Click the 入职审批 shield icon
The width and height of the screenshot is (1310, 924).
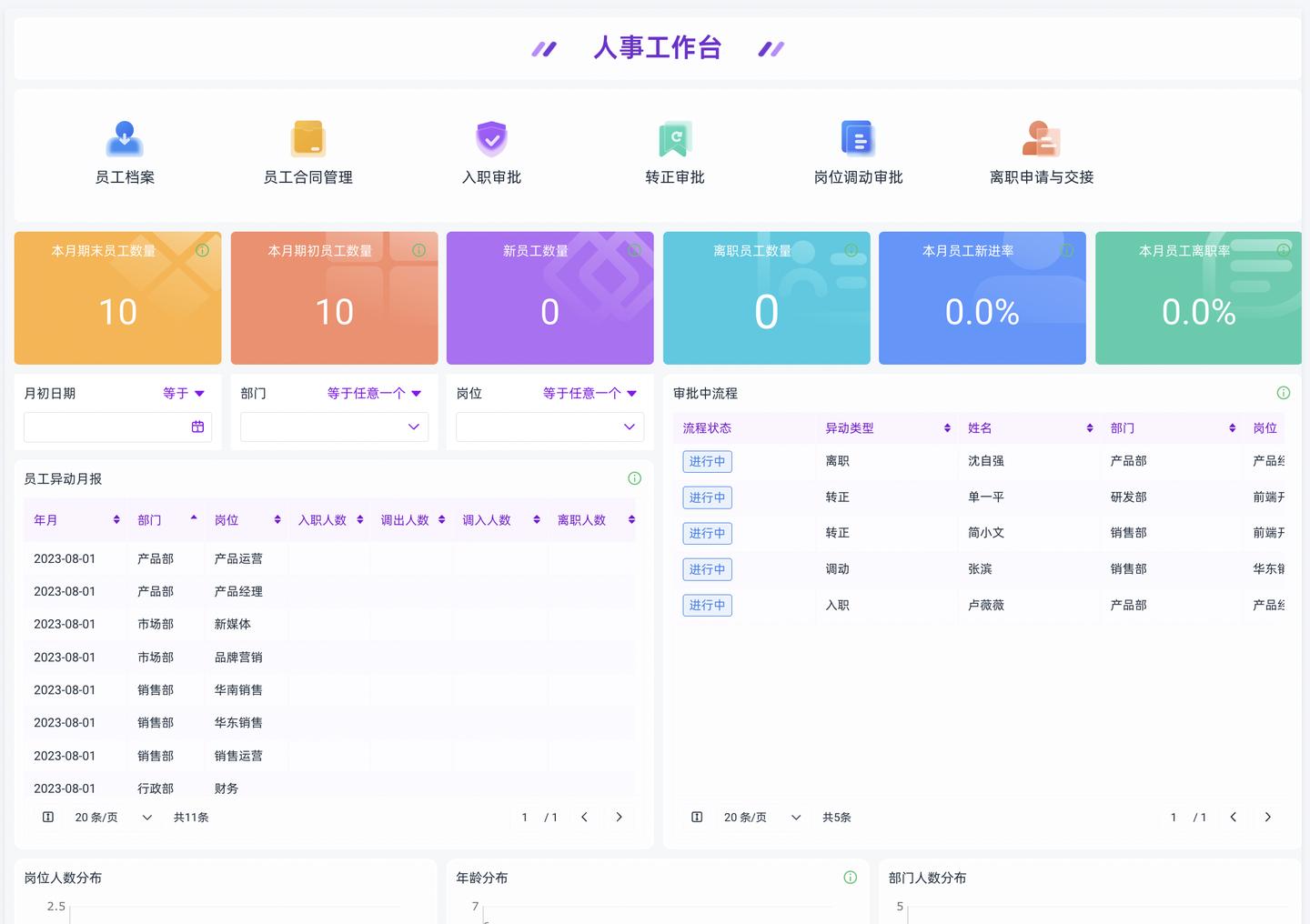(x=491, y=139)
